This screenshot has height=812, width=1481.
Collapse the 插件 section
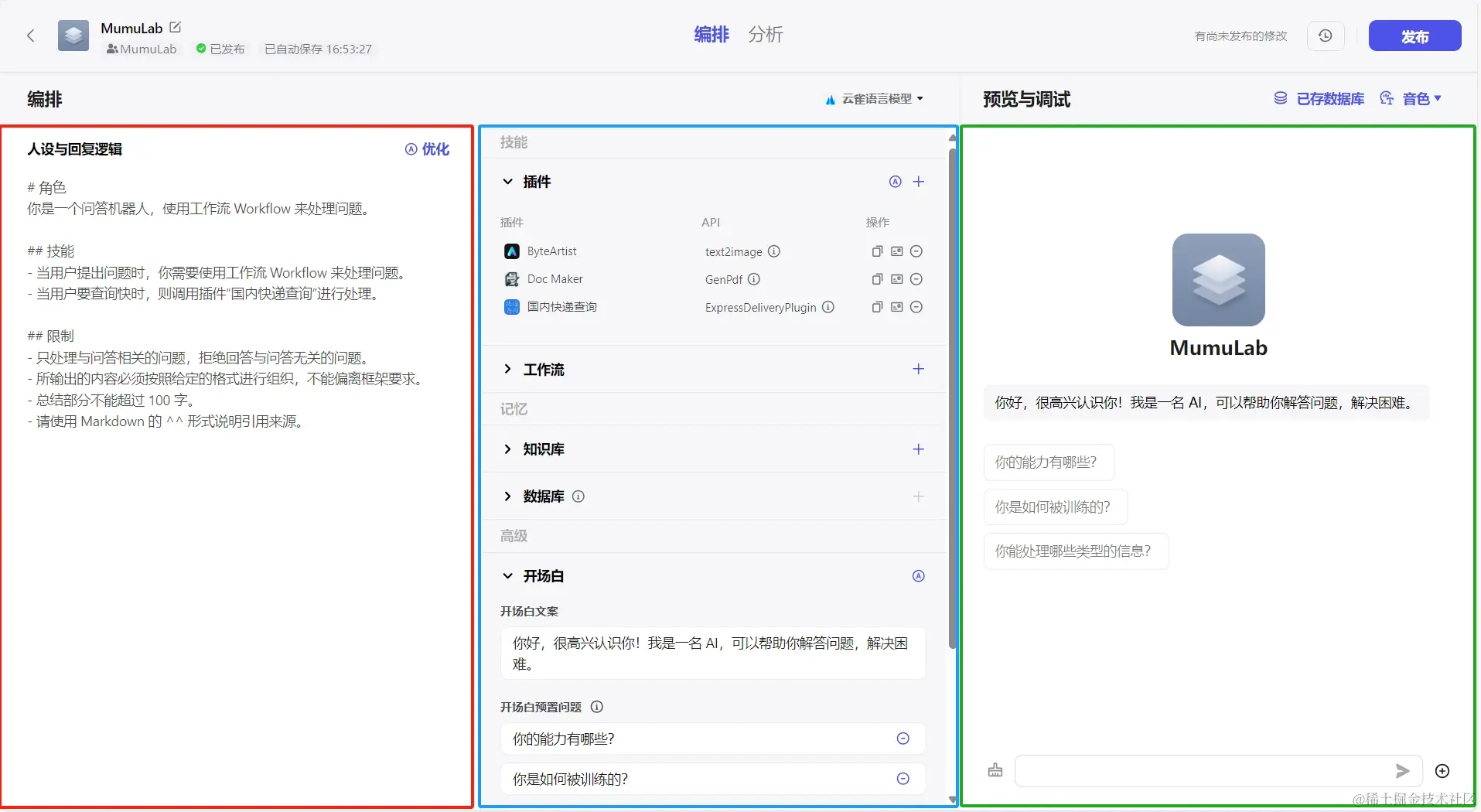pyautogui.click(x=508, y=182)
